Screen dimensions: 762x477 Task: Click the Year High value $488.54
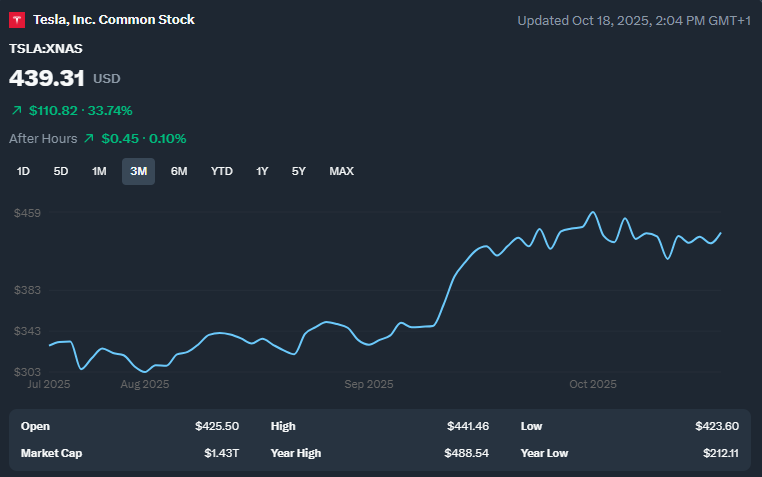click(467, 453)
